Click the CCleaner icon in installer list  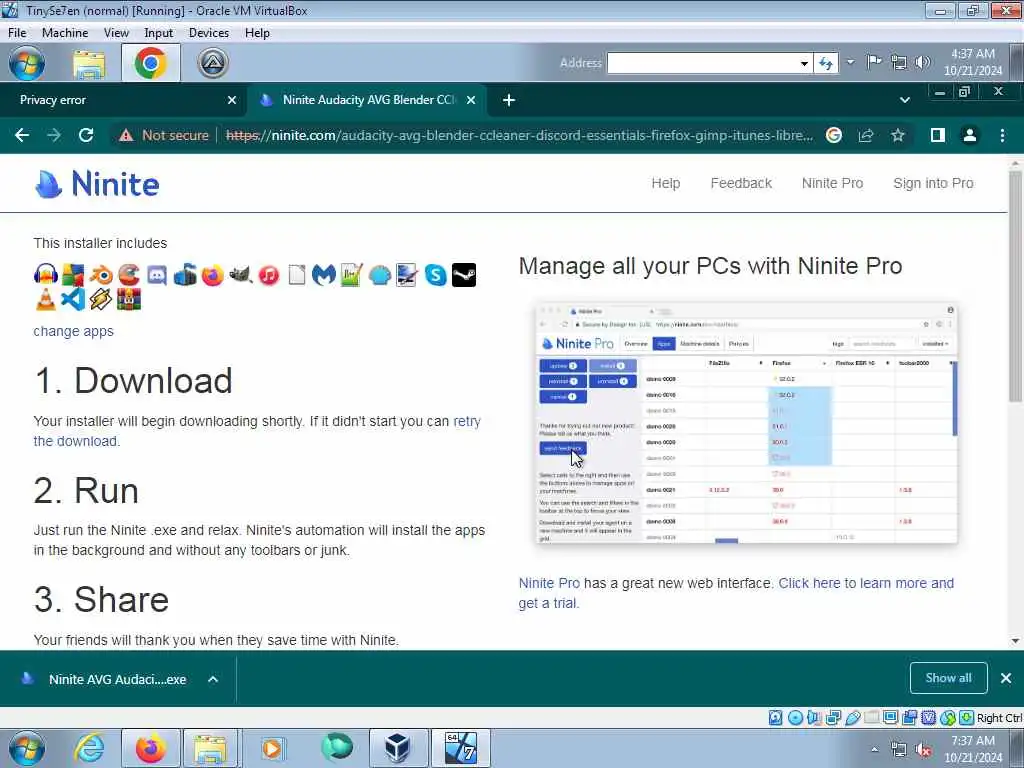point(129,275)
